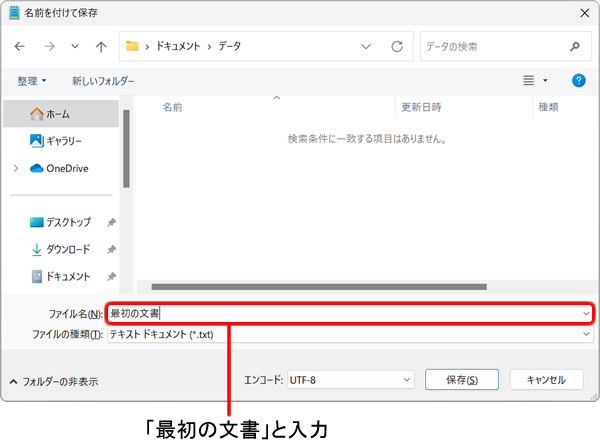Open the 整理 menu
The width and height of the screenshot is (600, 440).
[32, 80]
